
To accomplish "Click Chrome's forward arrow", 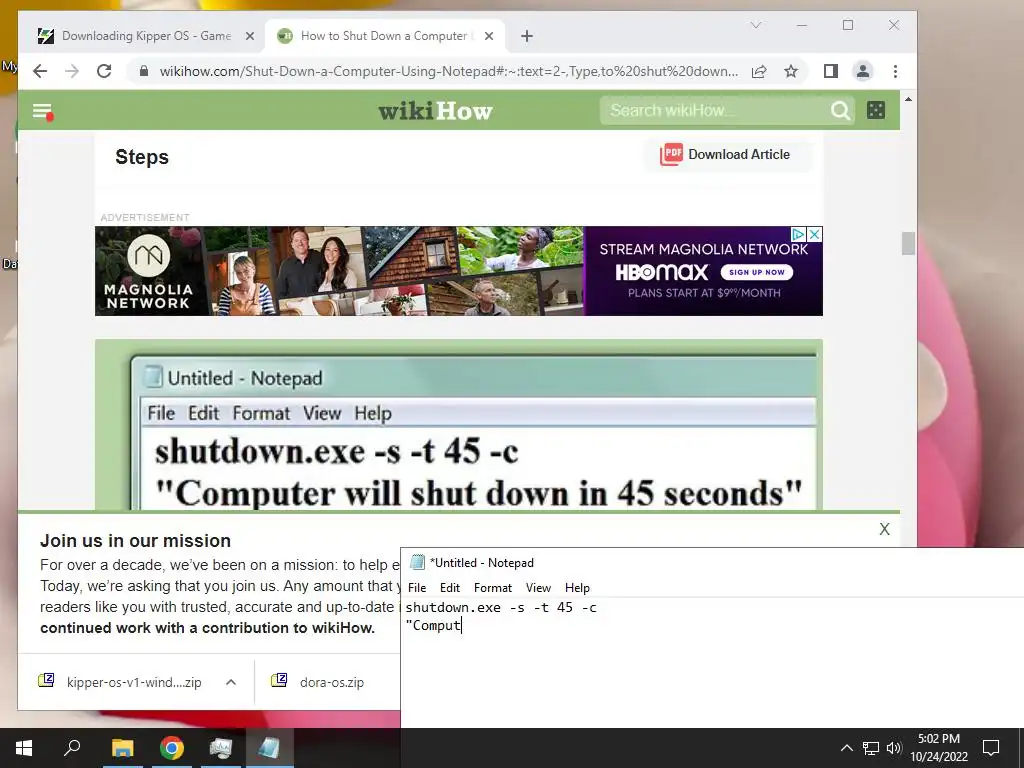I will 72,71.
